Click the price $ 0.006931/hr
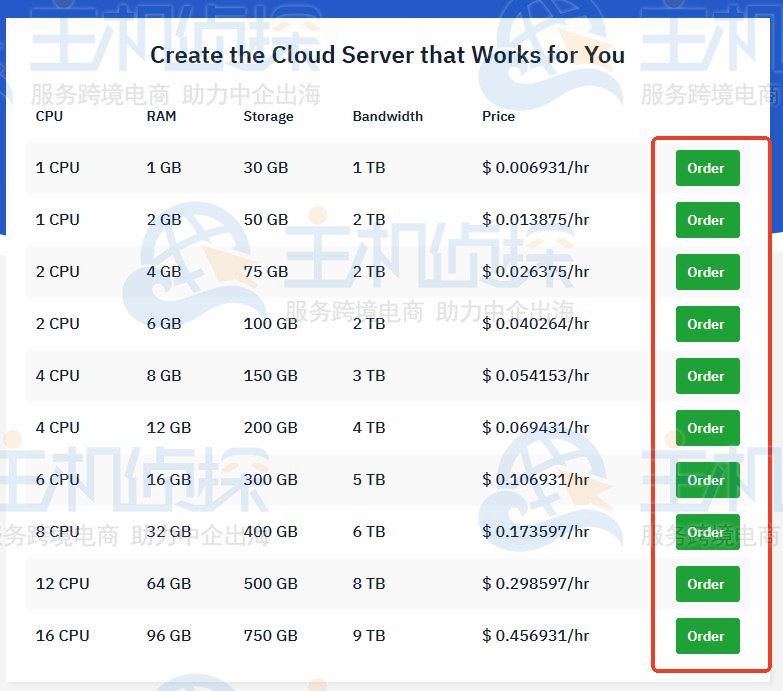Screen dimensions: 783x691 pyautogui.click(x=535, y=168)
